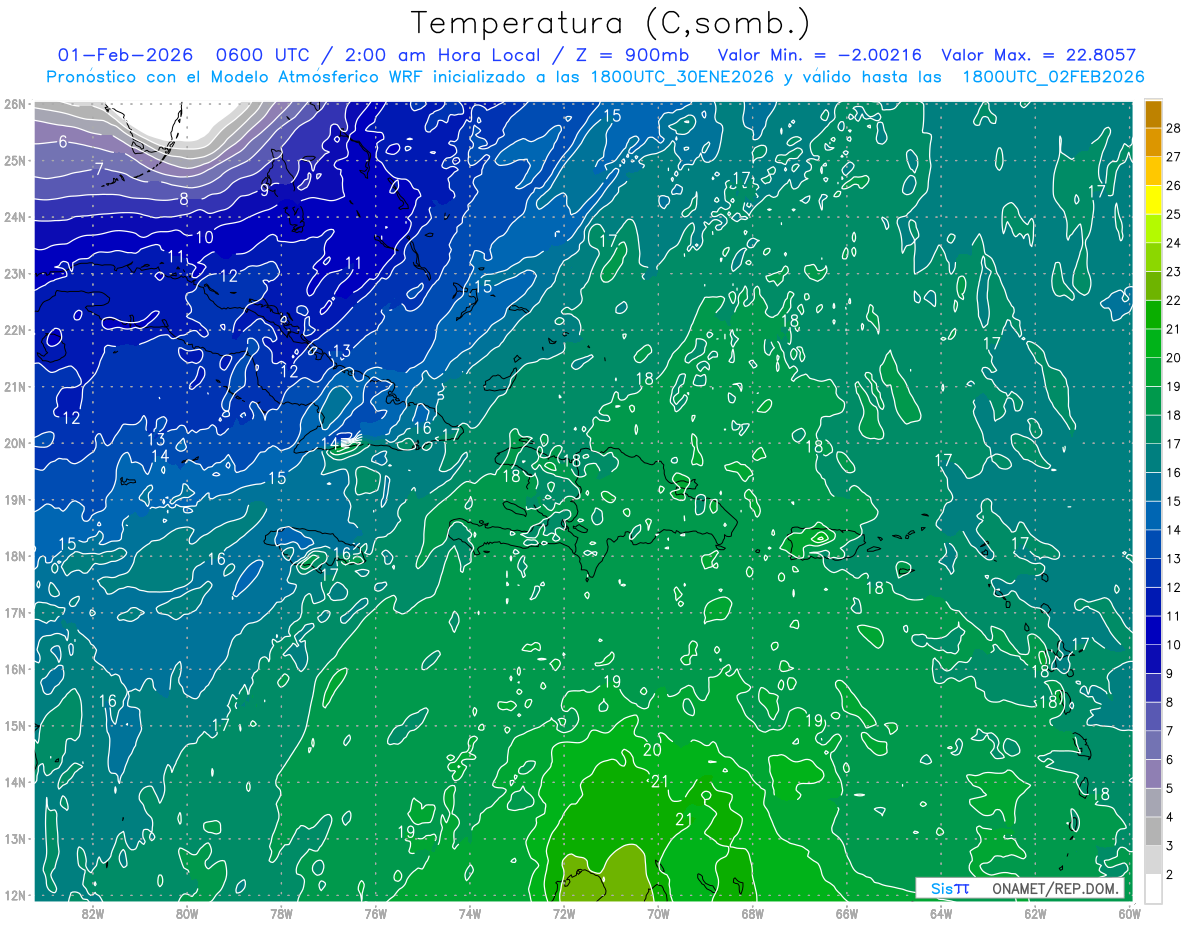The width and height of the screenshot is (1200, 927).
Task: Click the white bottom segment of the color bar
Action: click(1153, 888)
